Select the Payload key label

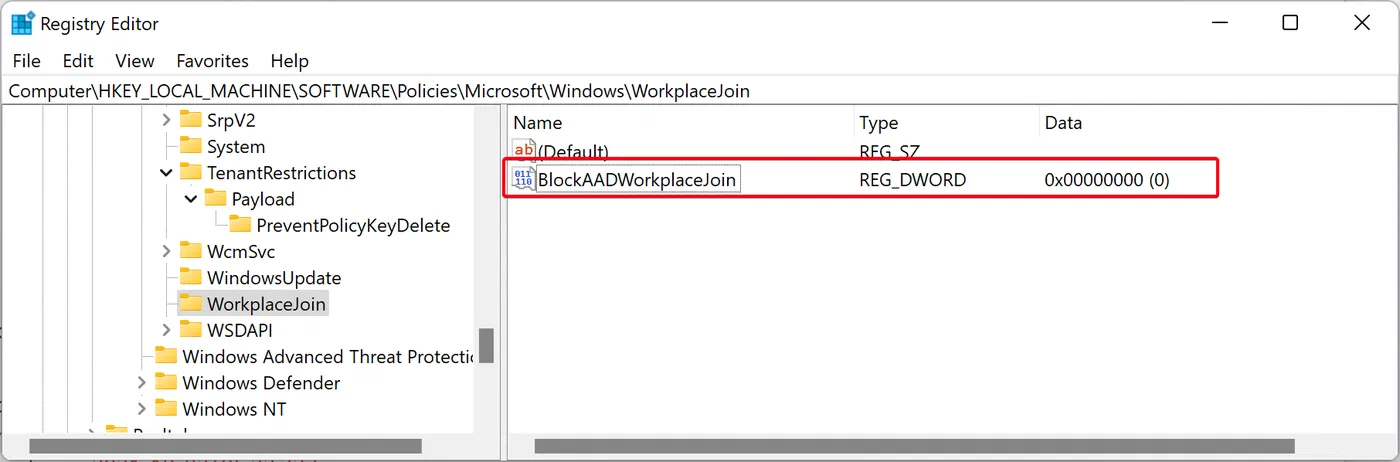(x=263, y=199)
